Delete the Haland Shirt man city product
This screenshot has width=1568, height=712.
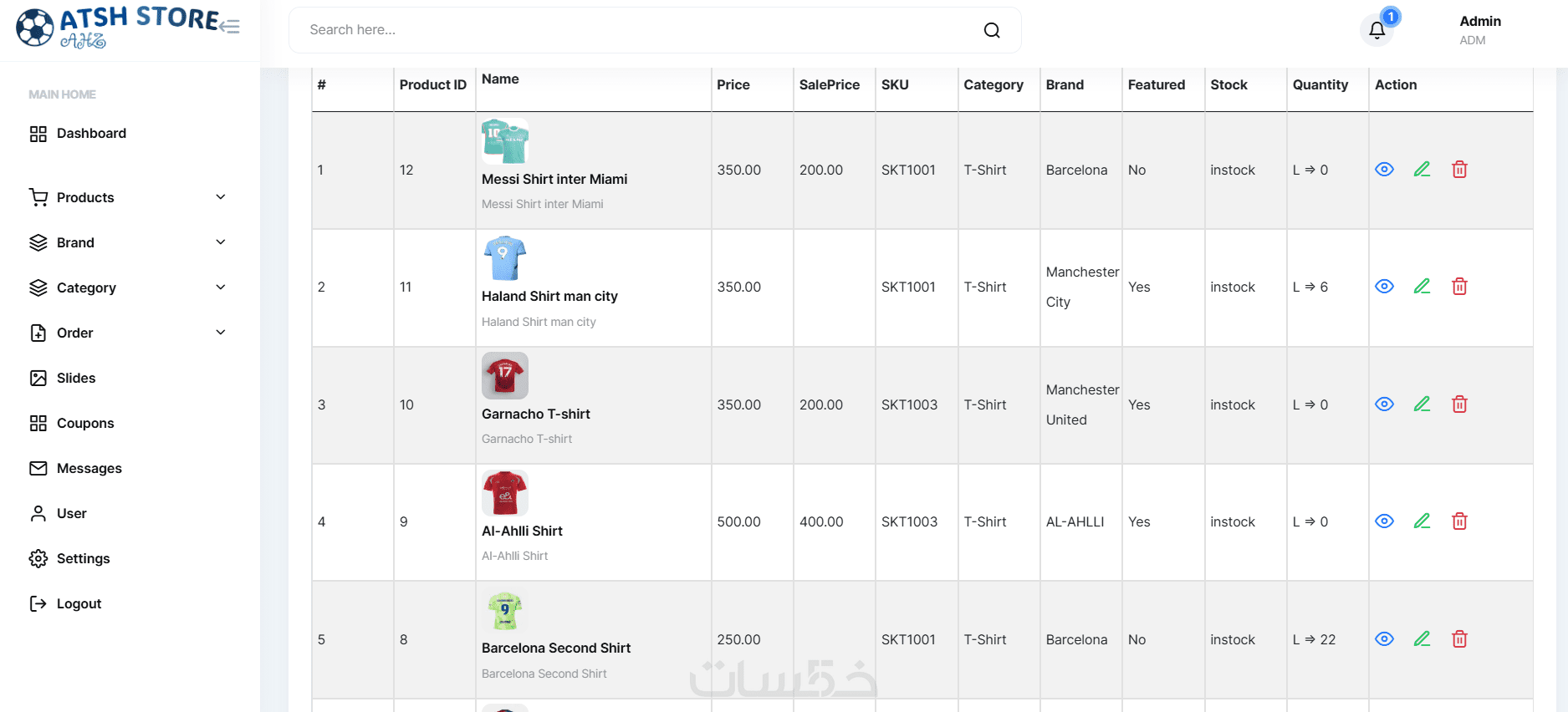click(x=1459, y=287)
